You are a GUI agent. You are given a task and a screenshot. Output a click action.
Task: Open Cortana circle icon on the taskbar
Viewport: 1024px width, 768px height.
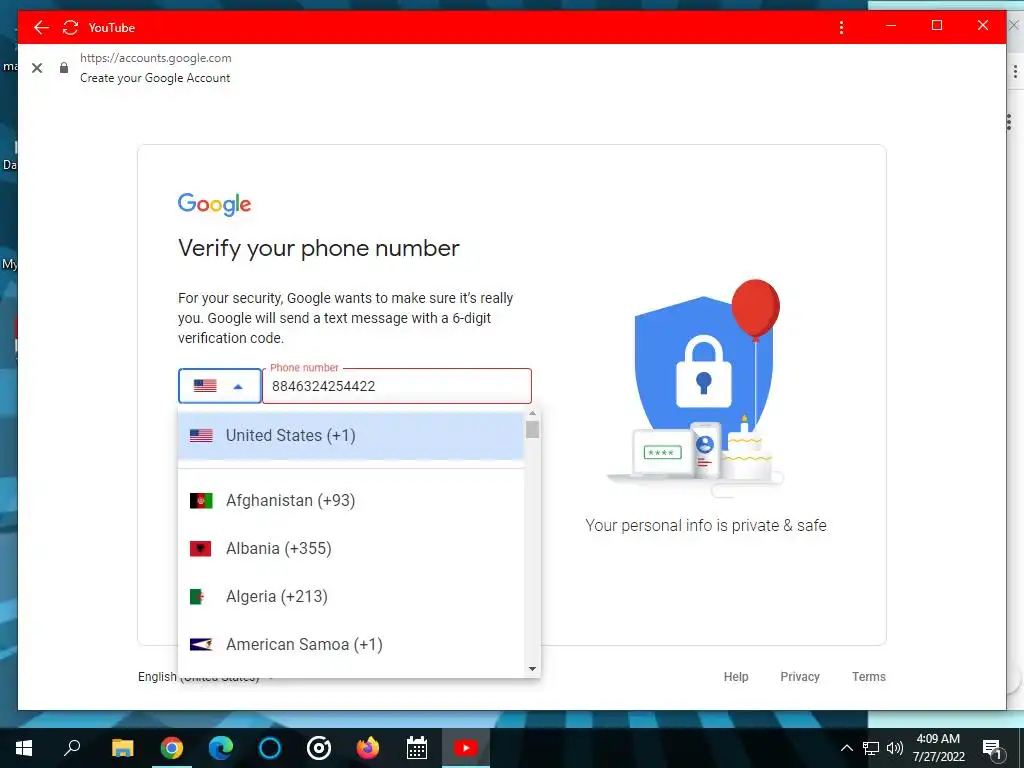pos(270,748)
